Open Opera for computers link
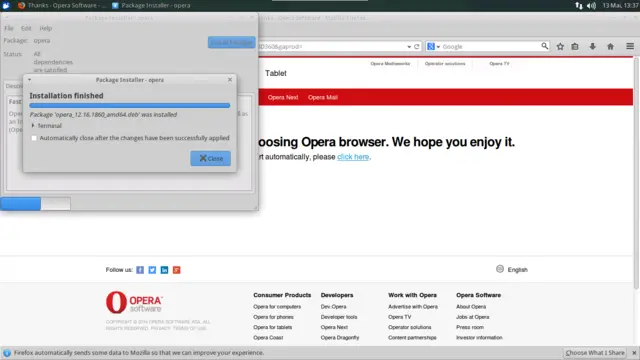Image resolution: width=640 pixels, height=360 pixels. tap(277, 307)
